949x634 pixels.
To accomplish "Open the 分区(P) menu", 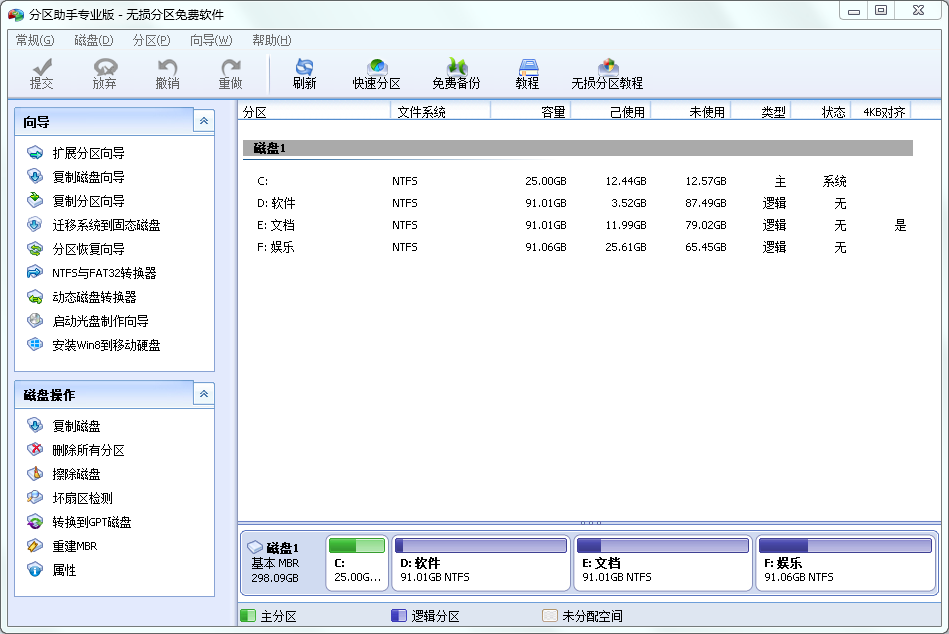I will (x=151, y=40).
